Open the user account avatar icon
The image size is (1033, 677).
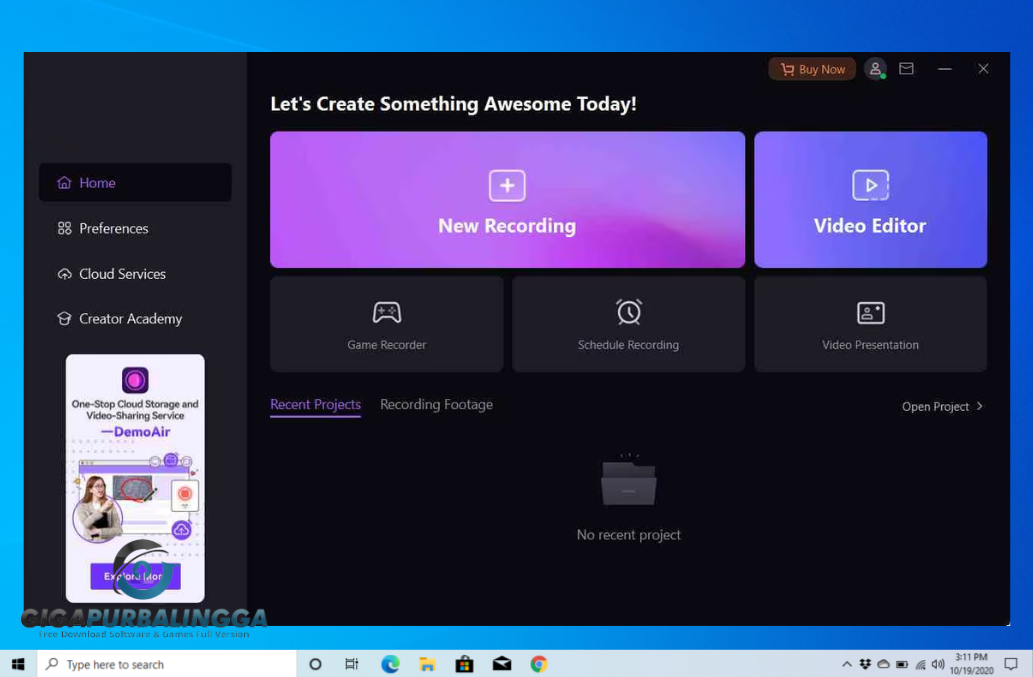[x=875, y=68]
